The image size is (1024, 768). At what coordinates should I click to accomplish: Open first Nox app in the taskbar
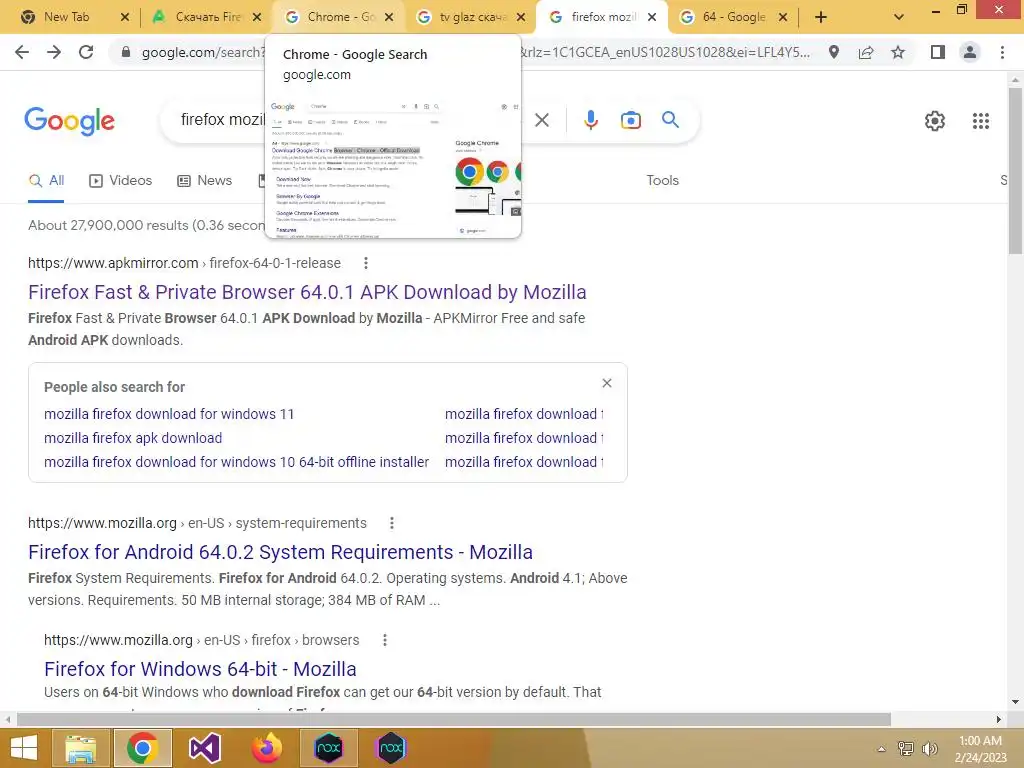point(328,748)
